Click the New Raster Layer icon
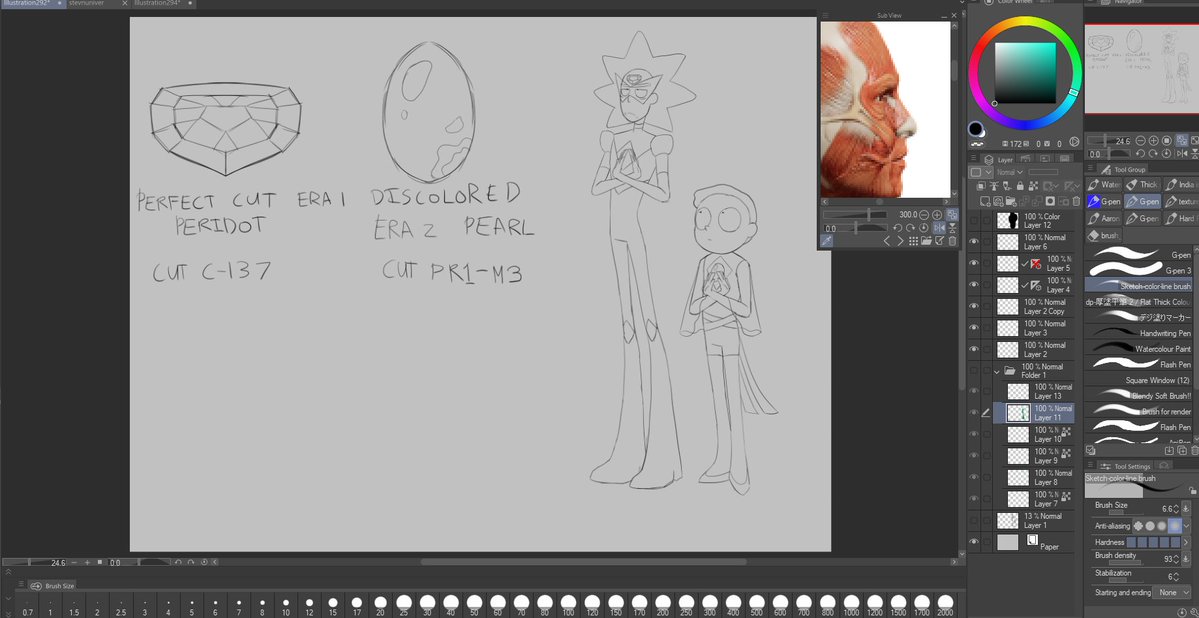Screen dimensions: 1199x618 [985, 201]
